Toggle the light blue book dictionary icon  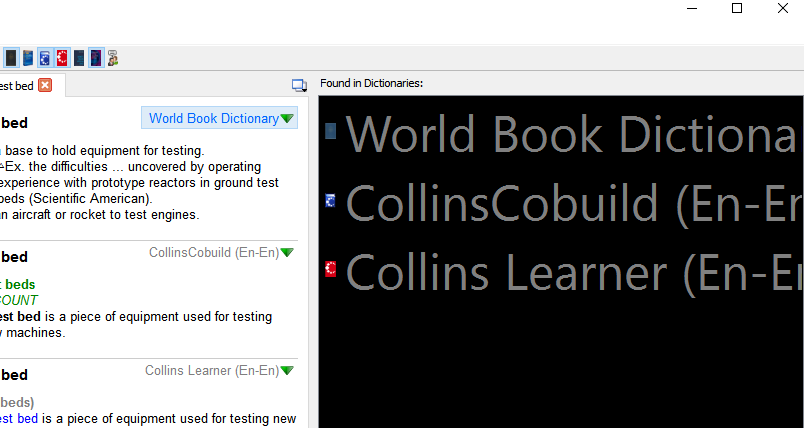[28, 58]
